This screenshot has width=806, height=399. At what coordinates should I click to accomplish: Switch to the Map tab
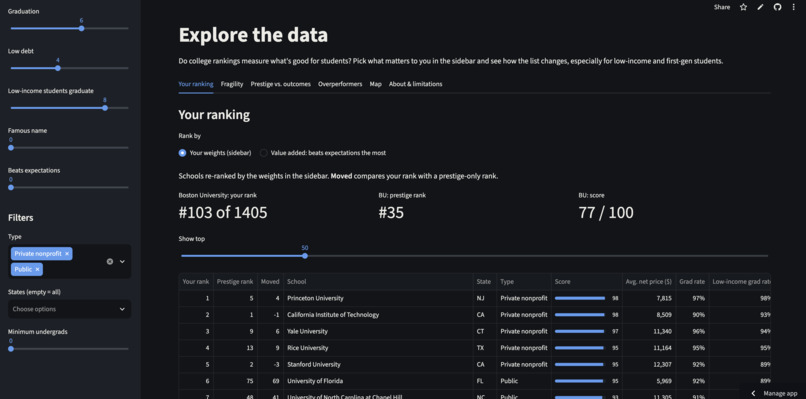tap(375, 84)
